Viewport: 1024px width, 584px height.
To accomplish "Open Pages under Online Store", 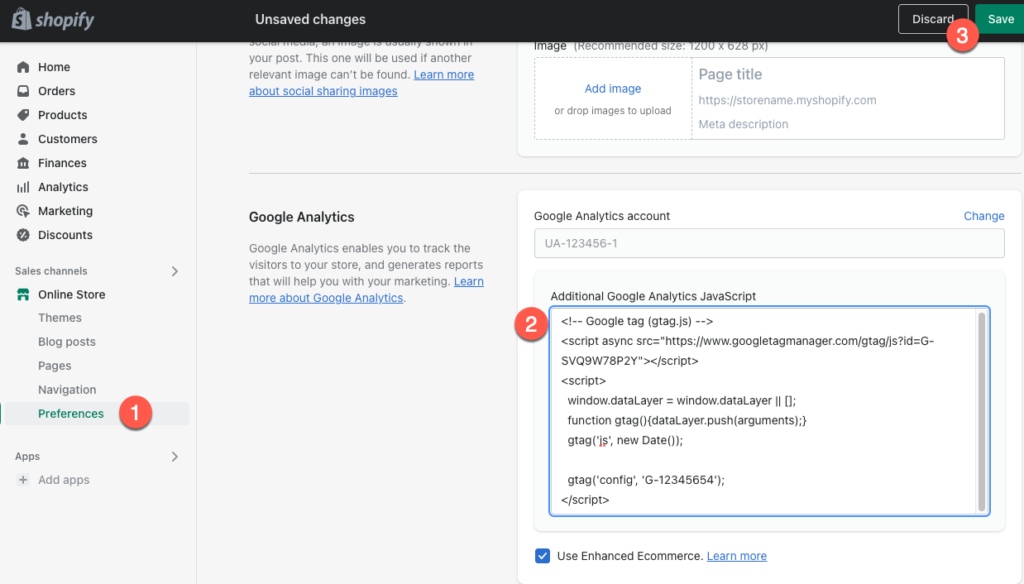I will click(x=54, y=366).
